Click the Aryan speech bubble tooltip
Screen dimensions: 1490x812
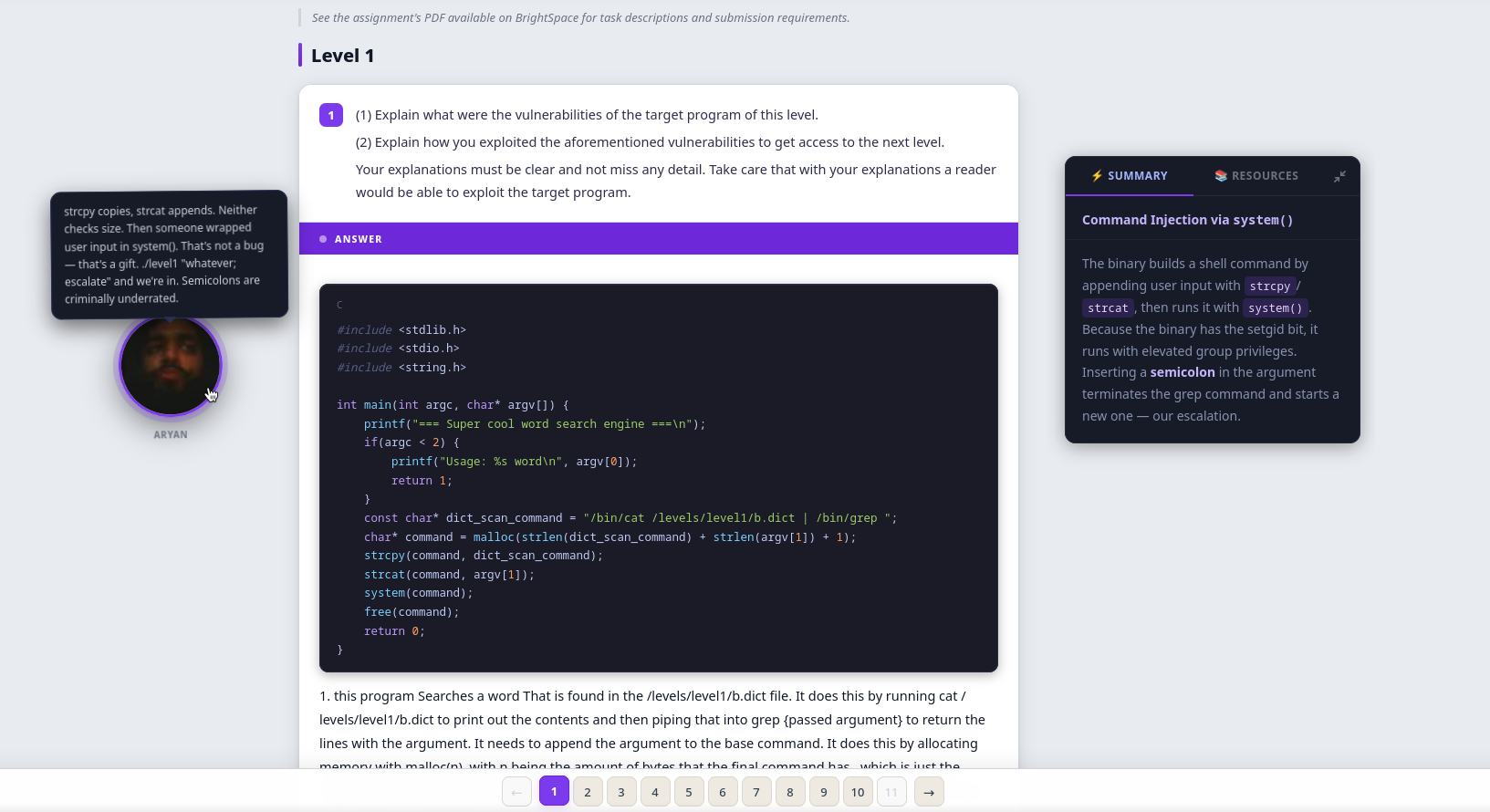[x=169, y=255]
